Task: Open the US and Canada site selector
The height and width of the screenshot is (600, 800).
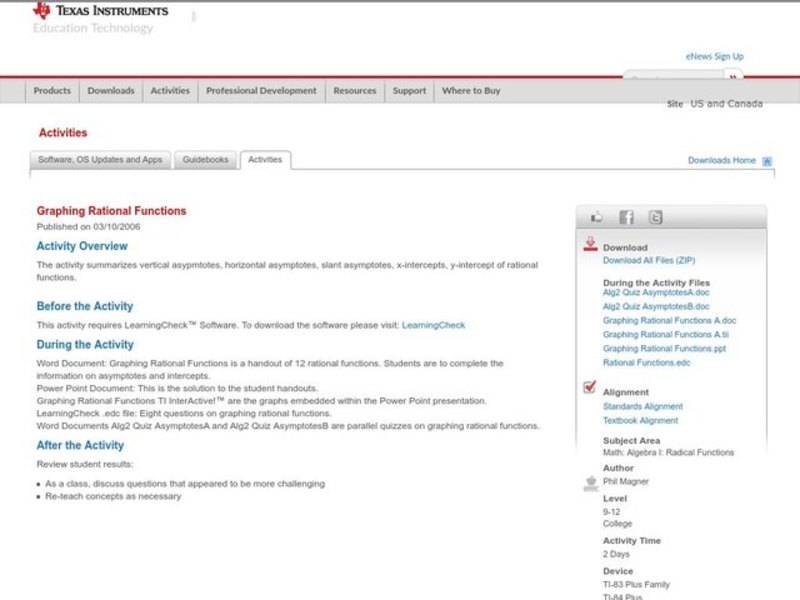Action: point(726,104)
